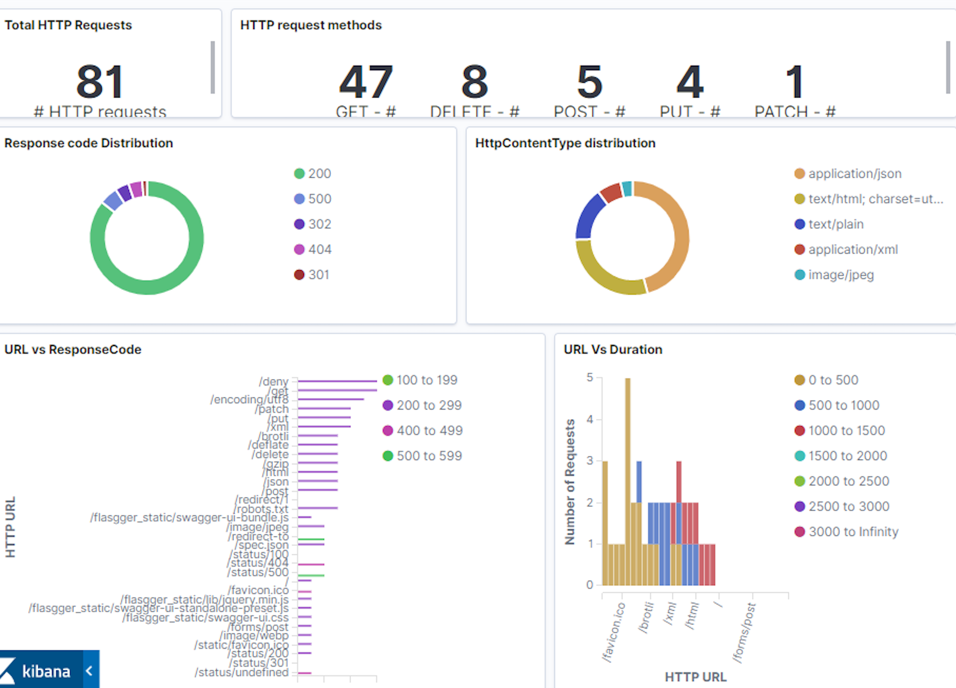Click the green /status/500 bar
Image resolution: width=956 pixels, height=688 pixels.
[311, 576]
